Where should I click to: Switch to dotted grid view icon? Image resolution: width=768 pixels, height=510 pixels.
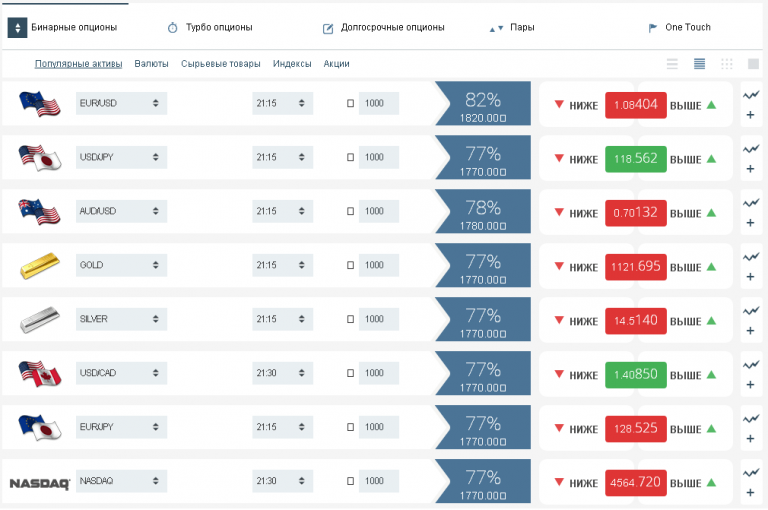[x=727, y=64]
